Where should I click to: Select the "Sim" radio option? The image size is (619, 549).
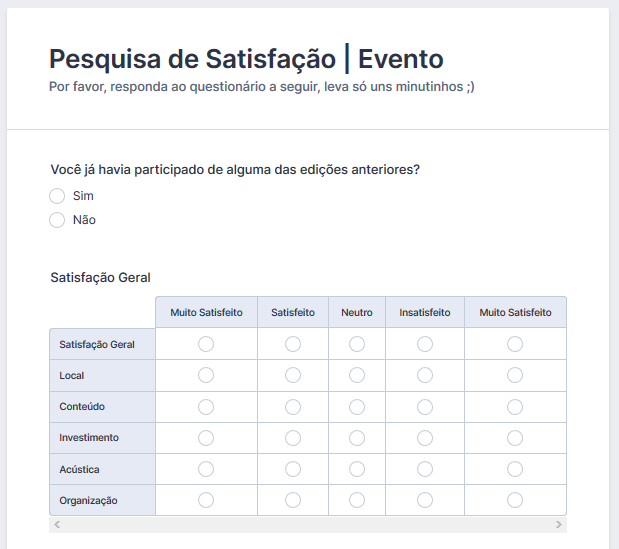(57, 196)
